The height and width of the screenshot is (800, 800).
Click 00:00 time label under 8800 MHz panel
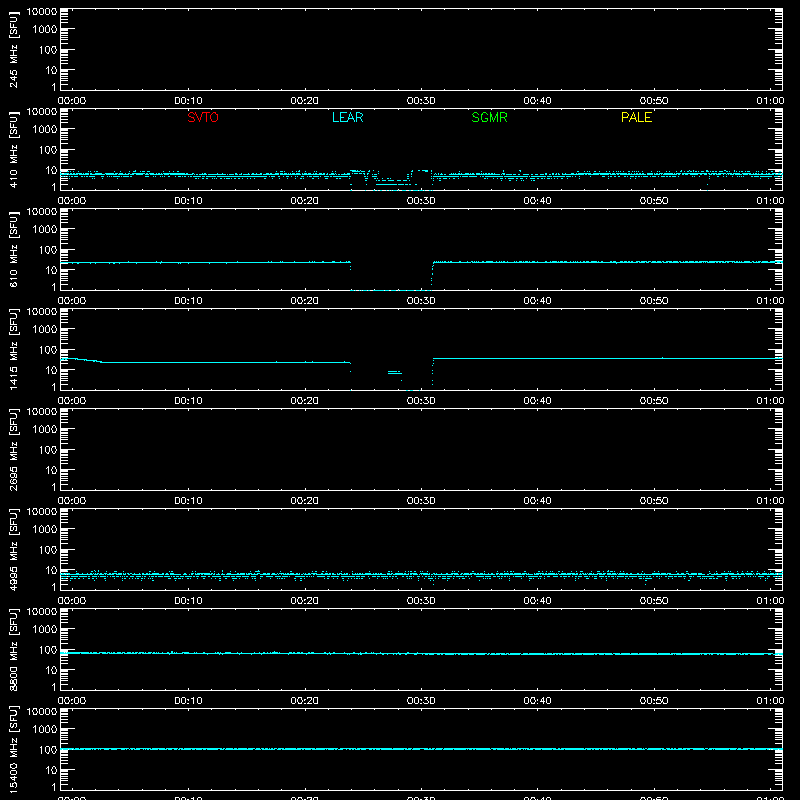pos(72,701)
